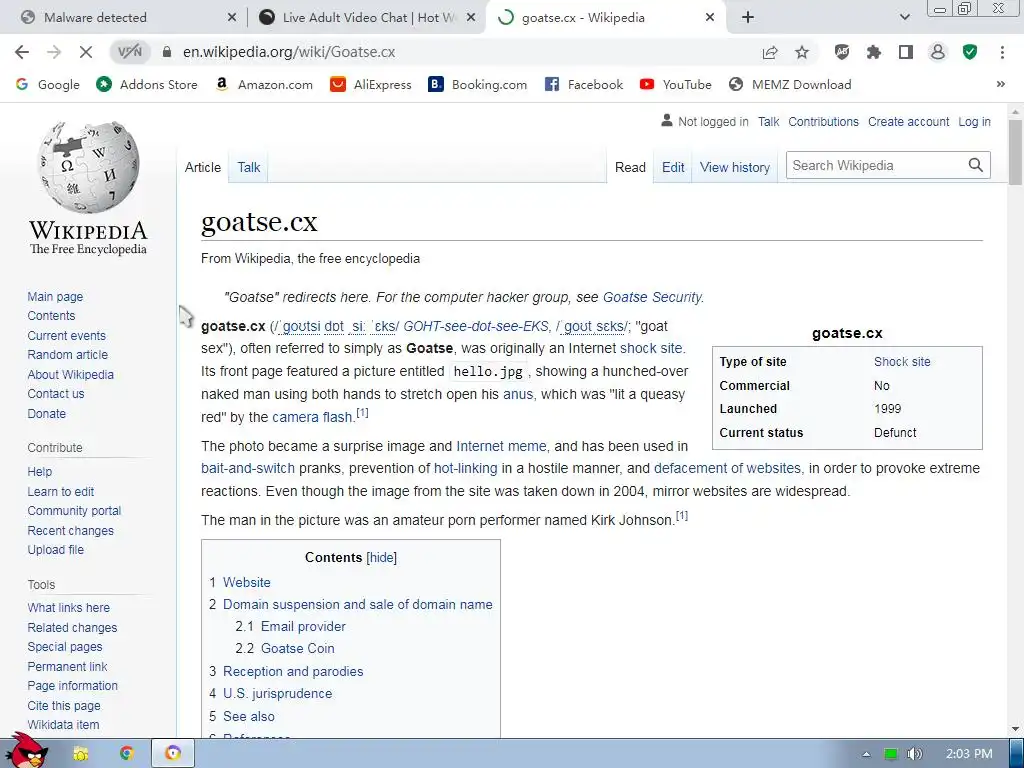This screenshot has height=768, width=1024.
Task: Click the Angry Birds start button
Action: click(28, 751)
